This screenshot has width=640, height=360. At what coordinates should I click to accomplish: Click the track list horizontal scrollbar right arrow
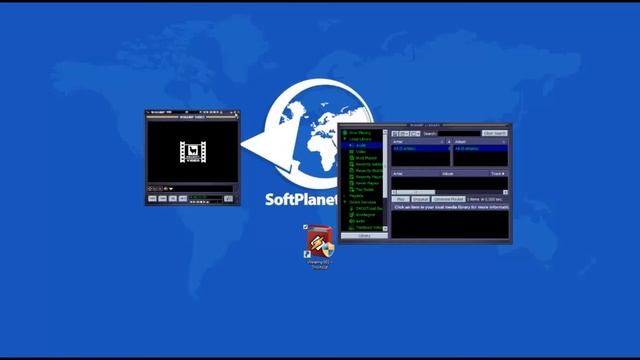[x=505, y=192]
